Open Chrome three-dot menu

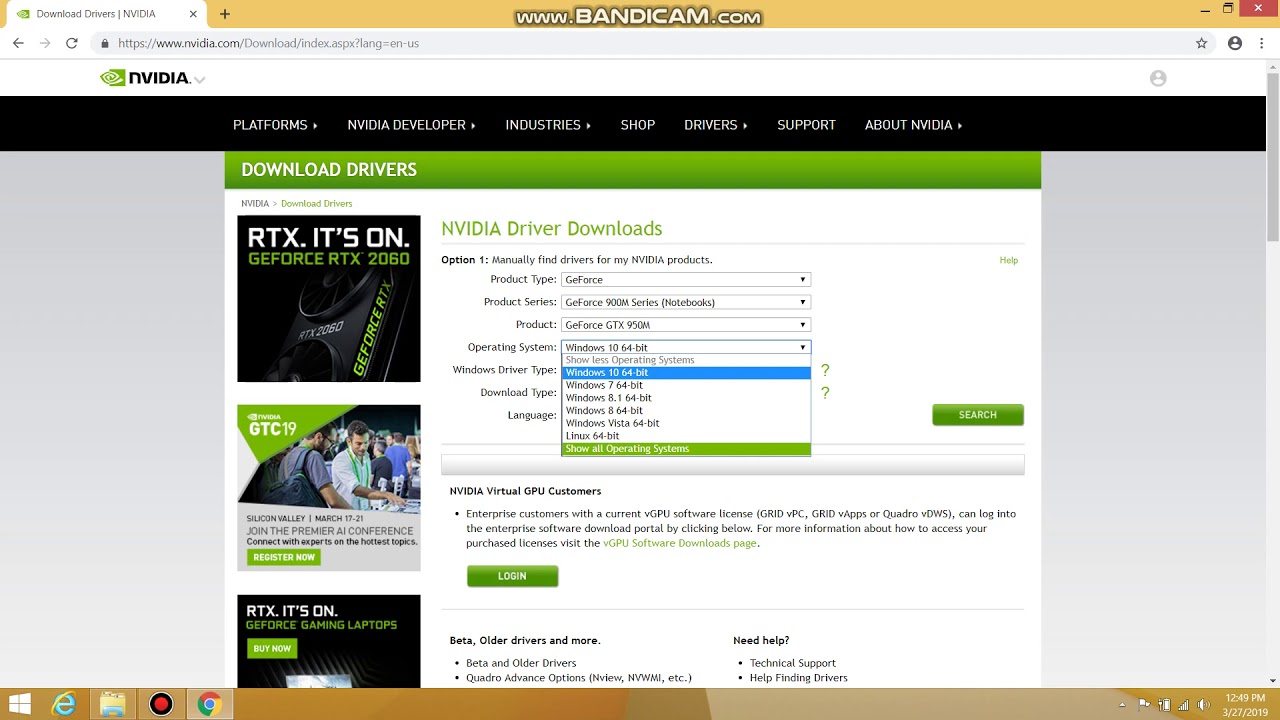pyautogui.click(x=1262, y=43)
